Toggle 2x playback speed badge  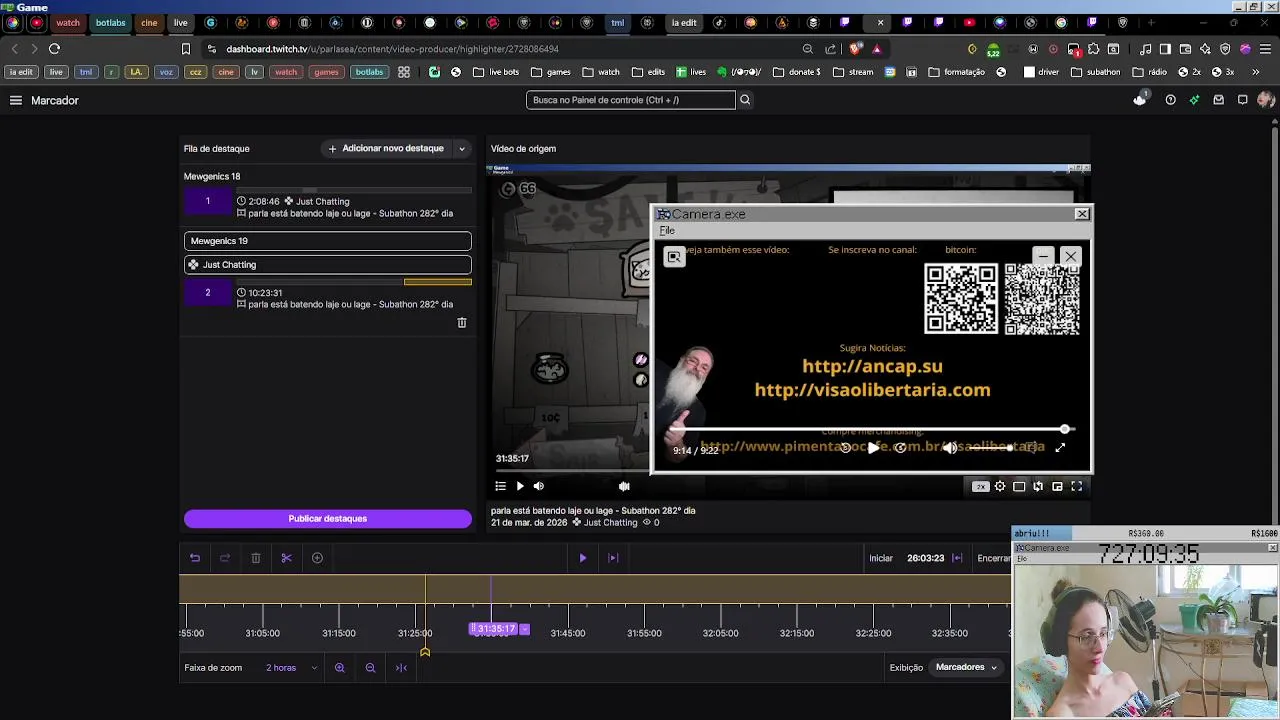(x=981, y=486)
